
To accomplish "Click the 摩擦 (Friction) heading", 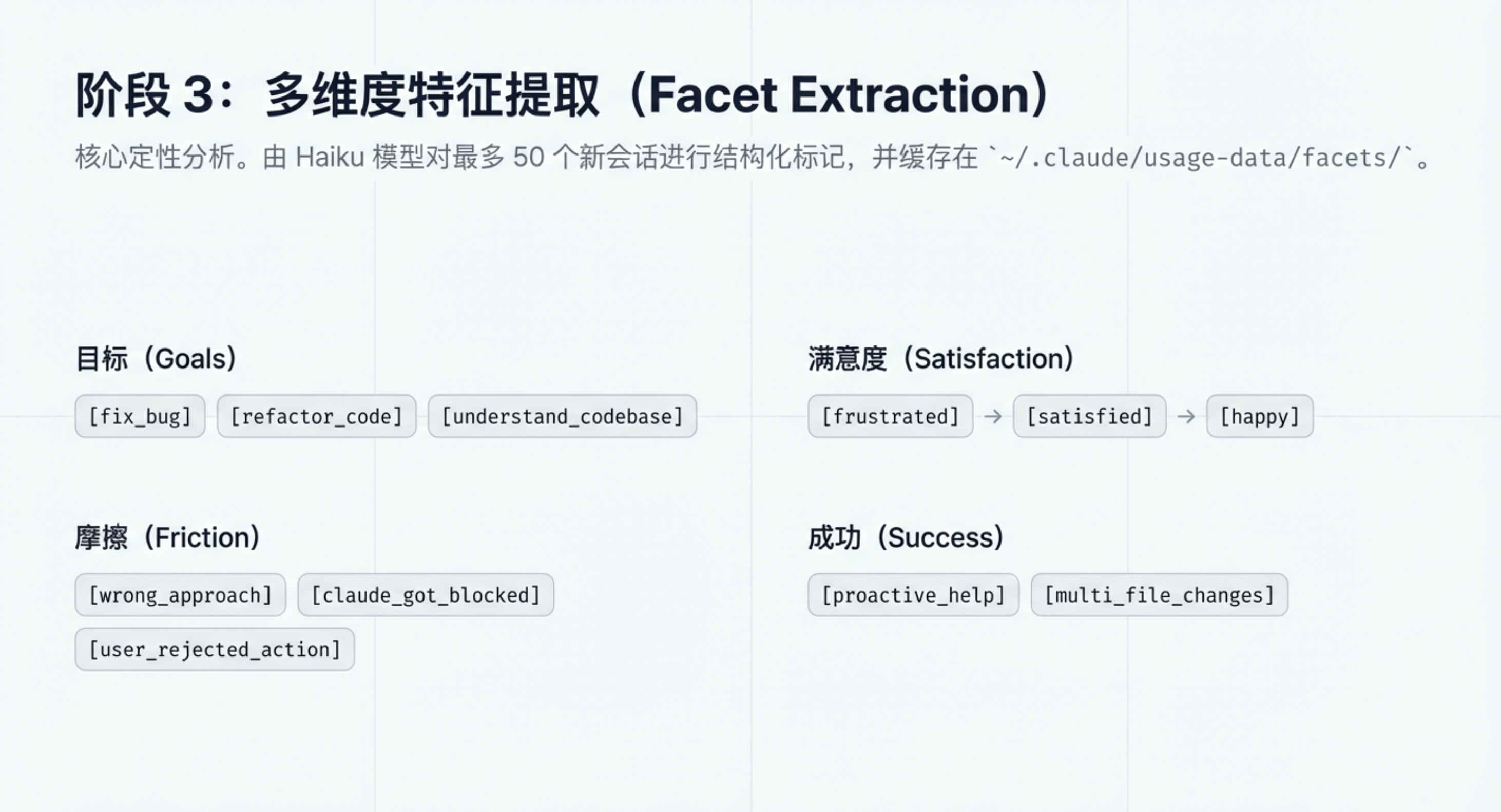I will pos(168,537).
